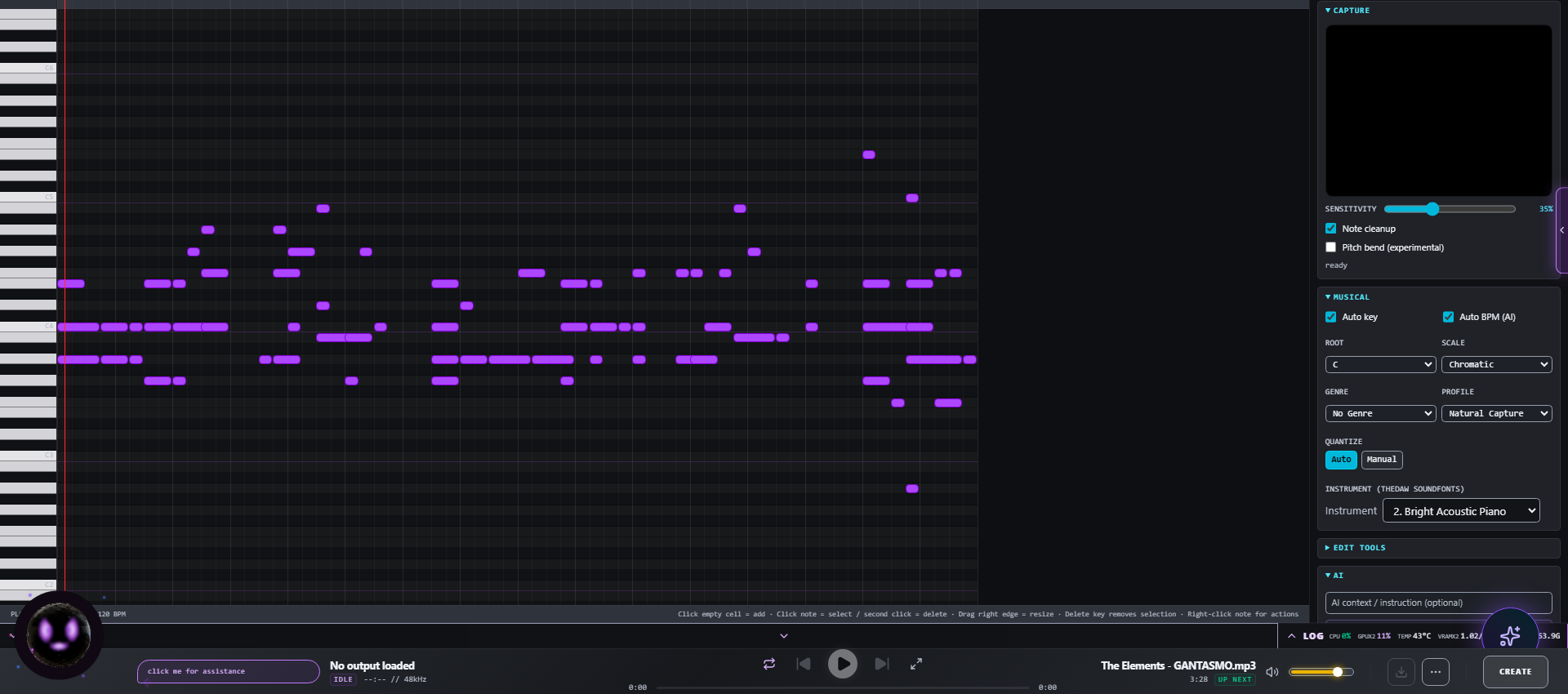This screenshot has height=694, width=1568.
Task: Open the Genre dropdown
Action: point(1380,414)
